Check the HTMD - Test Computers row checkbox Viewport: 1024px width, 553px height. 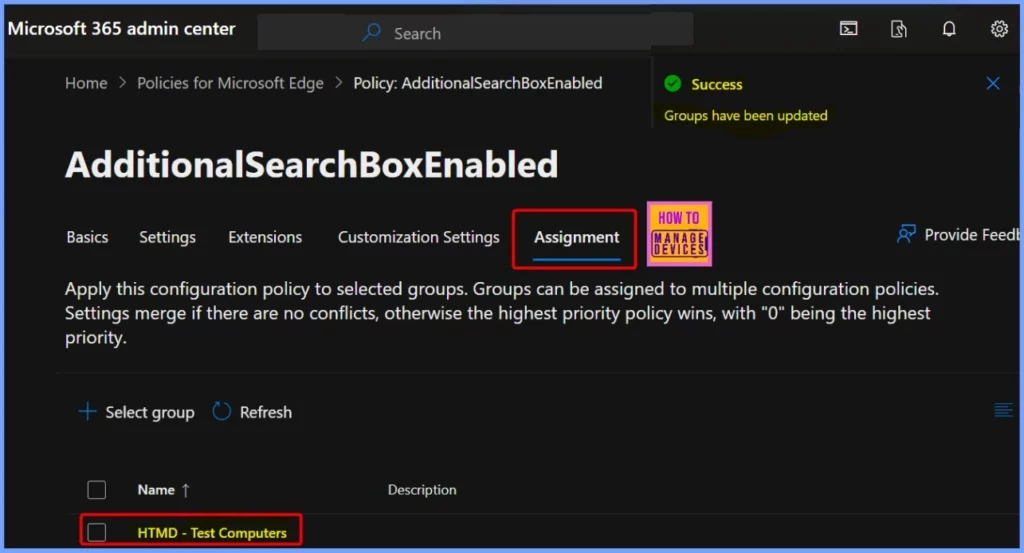point(97,532)
